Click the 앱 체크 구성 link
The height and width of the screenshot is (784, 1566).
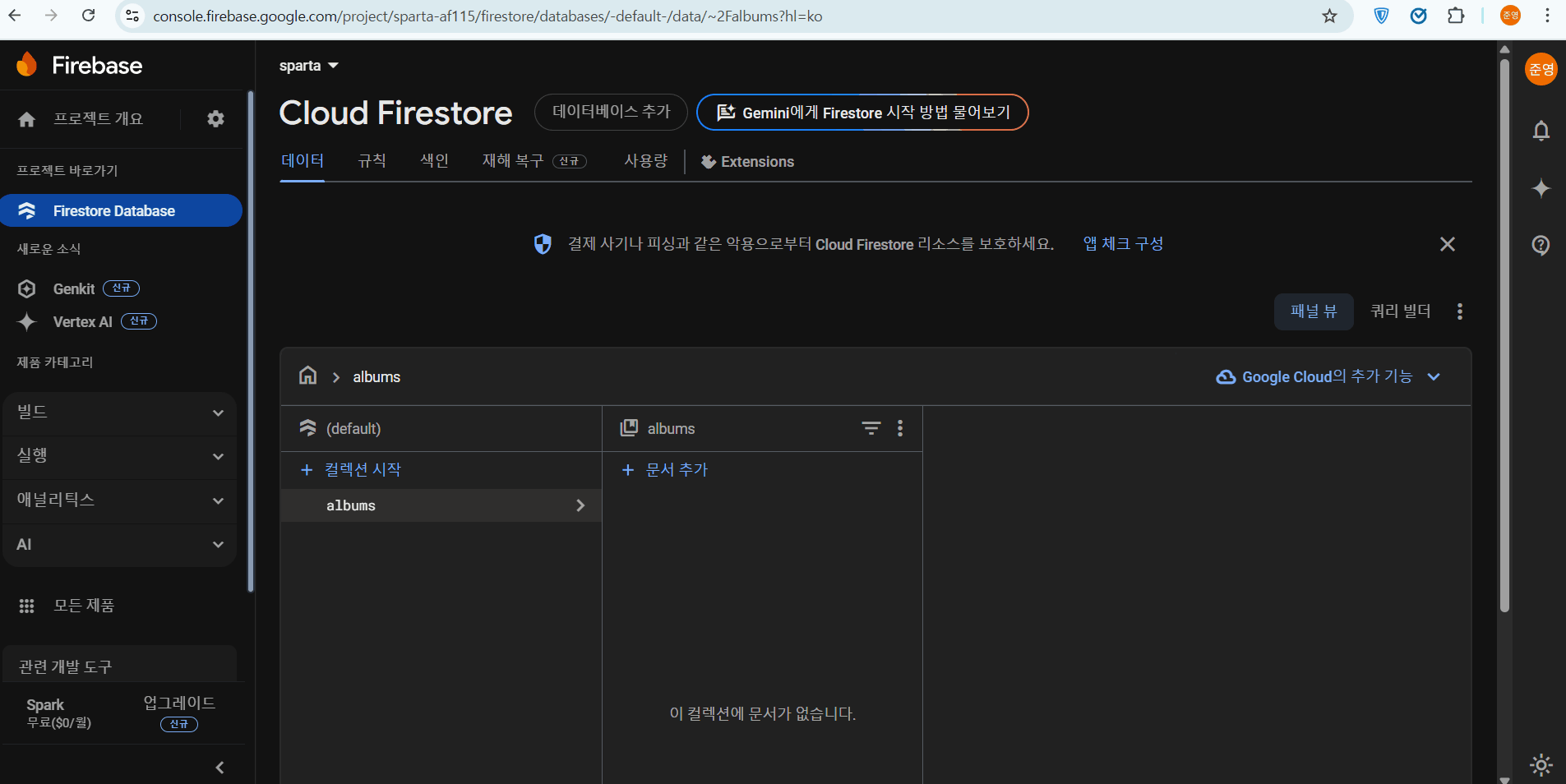(x=1123, y=244)
